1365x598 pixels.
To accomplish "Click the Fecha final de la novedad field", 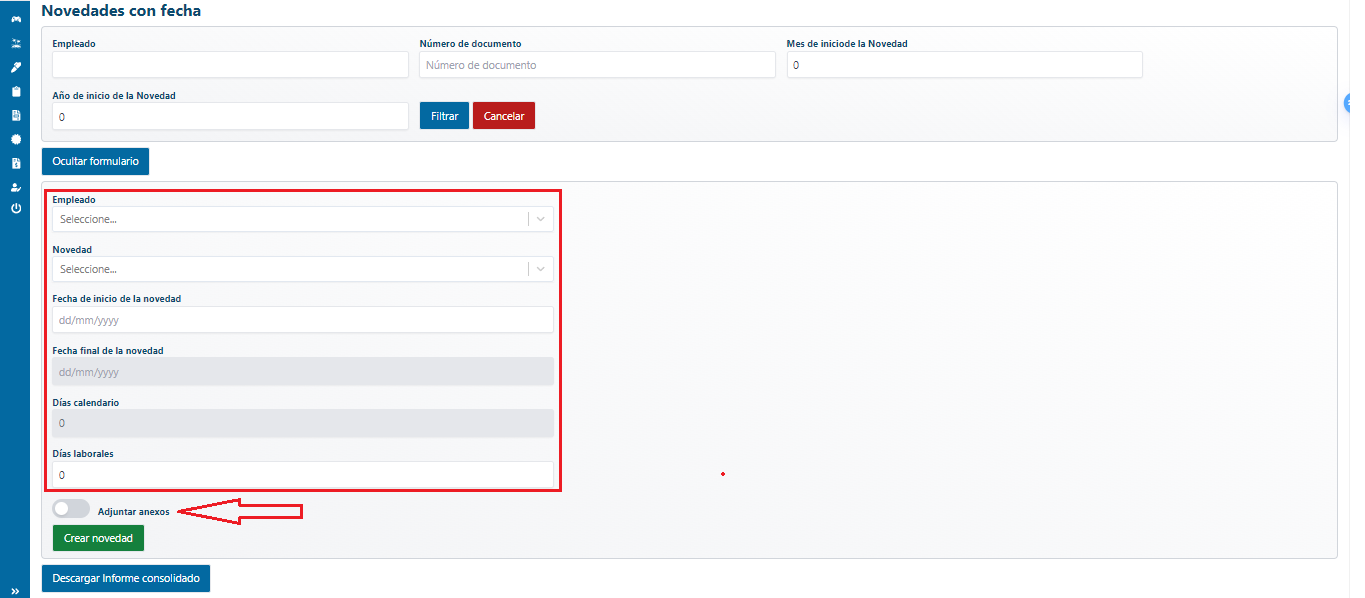I will click(302, 372).
